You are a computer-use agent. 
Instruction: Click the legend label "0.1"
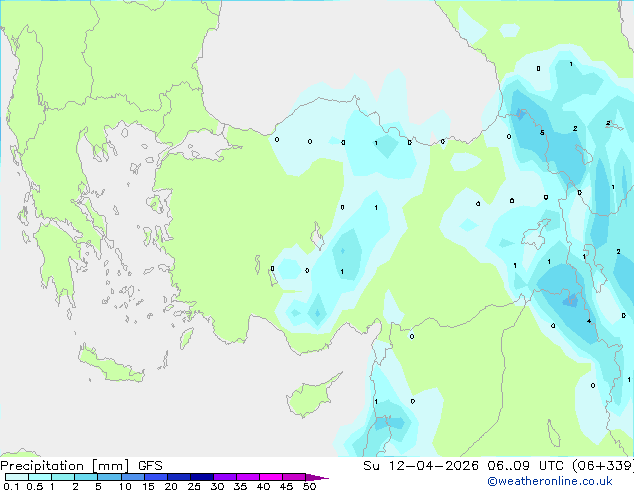[11, 486]
